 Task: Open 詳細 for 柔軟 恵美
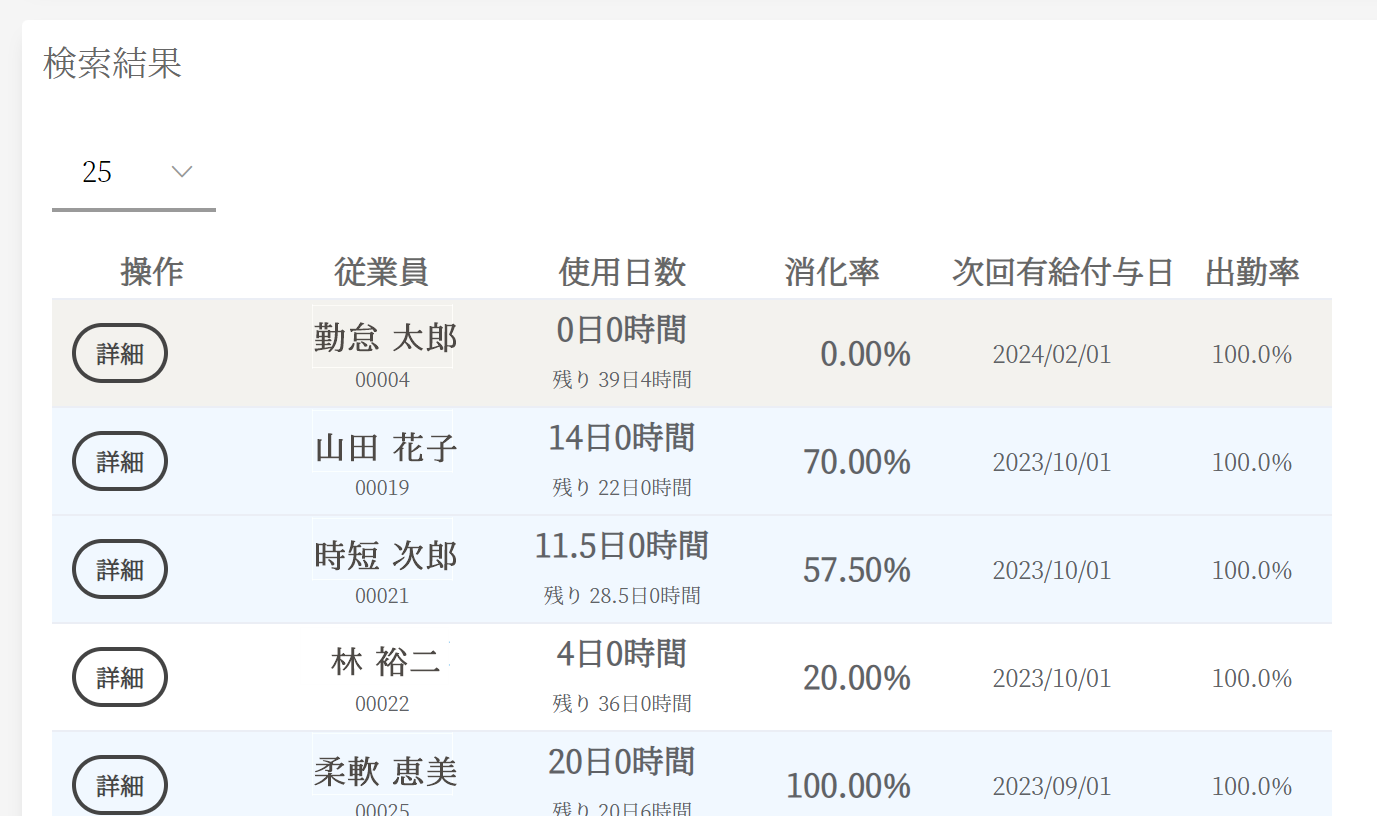[120, 785]
